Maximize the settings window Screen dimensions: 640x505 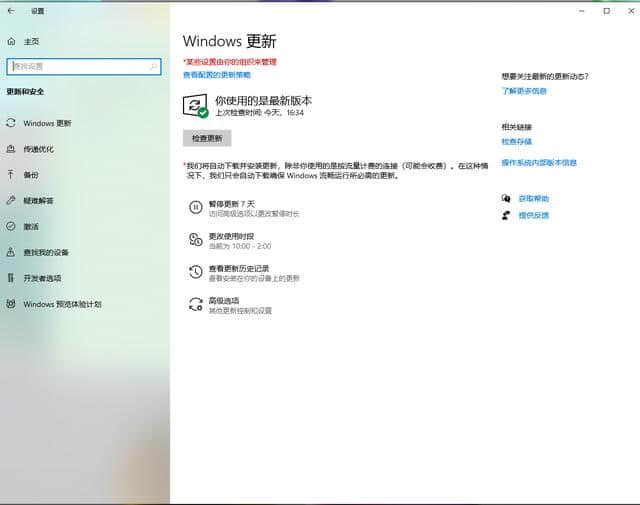tap(607, 11)
